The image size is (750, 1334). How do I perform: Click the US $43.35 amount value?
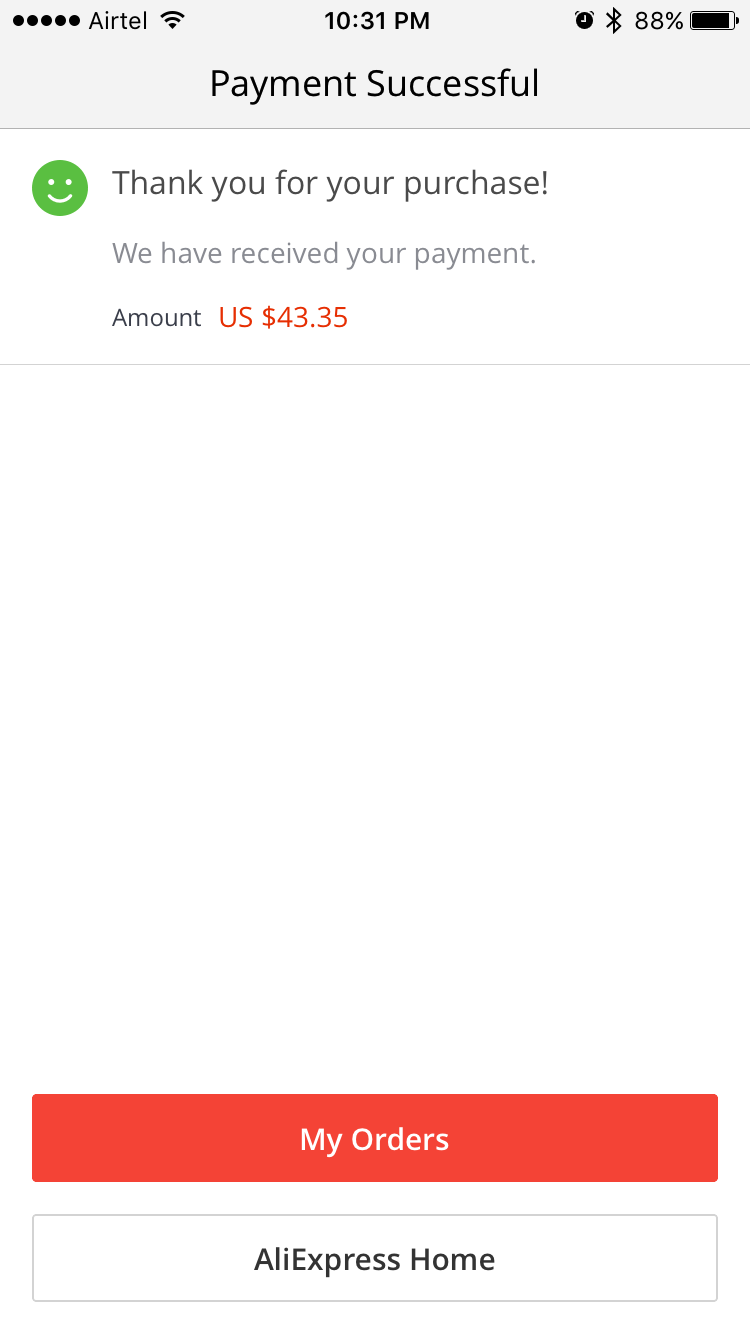[x=283, y=318]
